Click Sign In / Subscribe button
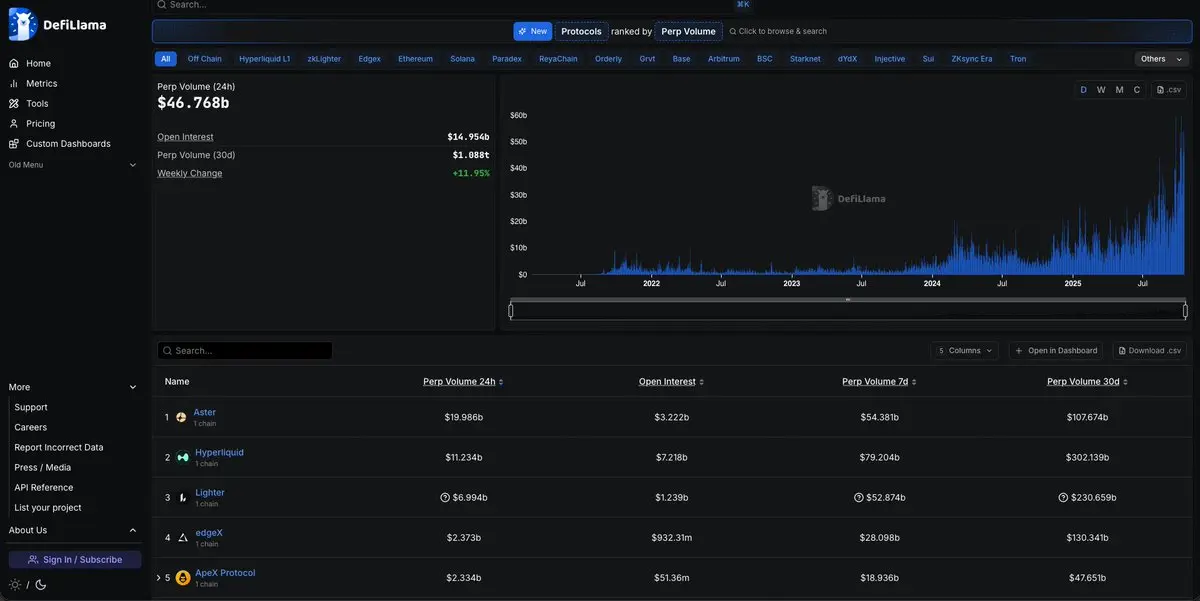The width and height of the screenshot is (1200, 601). [x=75, y=560]
